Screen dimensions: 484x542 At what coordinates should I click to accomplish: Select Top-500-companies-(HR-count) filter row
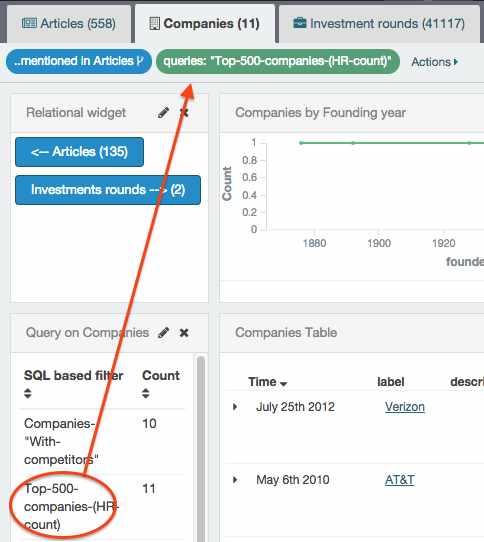tap(102, 507)
